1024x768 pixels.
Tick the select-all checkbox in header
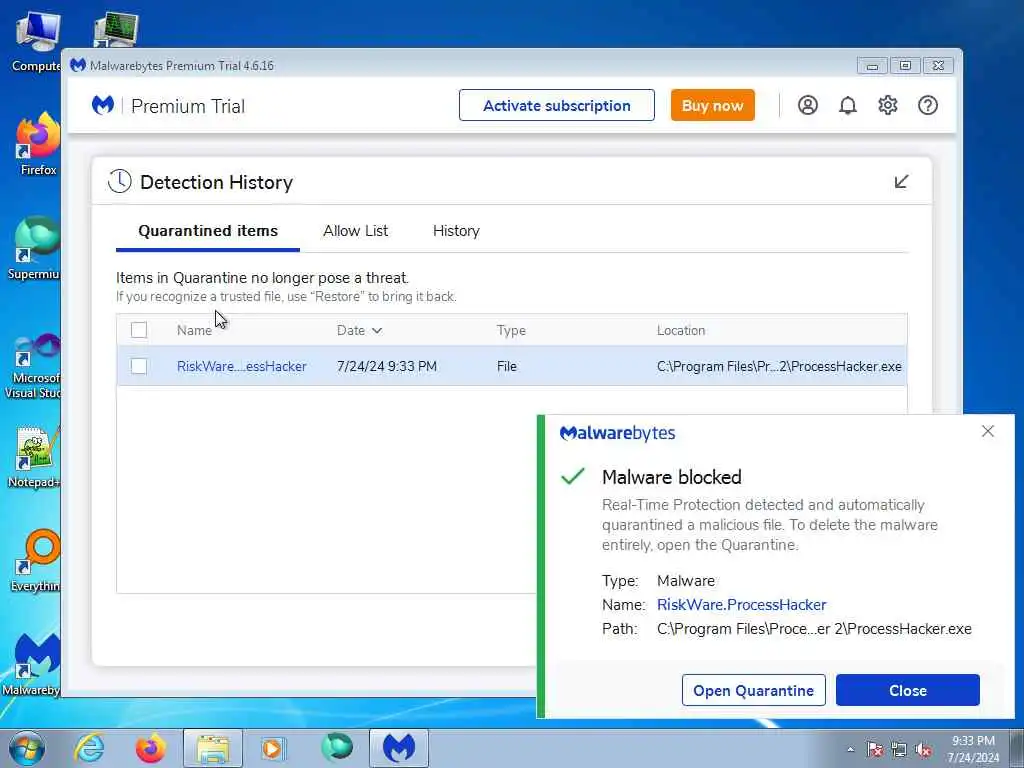point(138,330)
